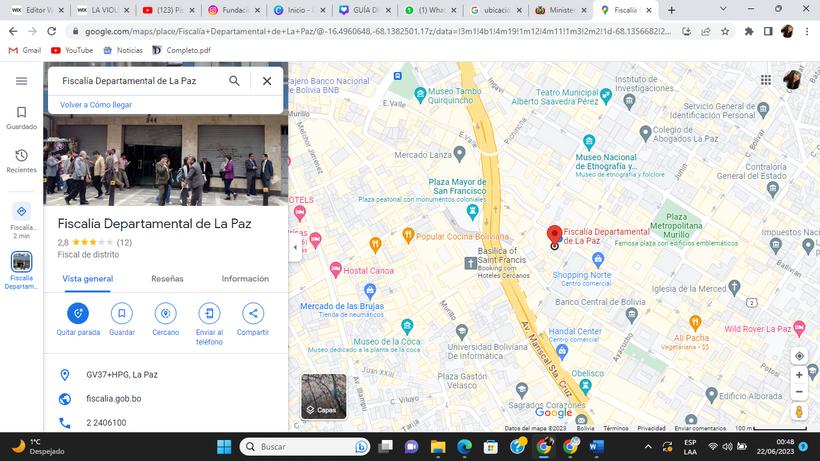Screen dimensions: 820x461
Task: Click the Términos link on the map
Action: pyautogui.click(x=616, y=428)
